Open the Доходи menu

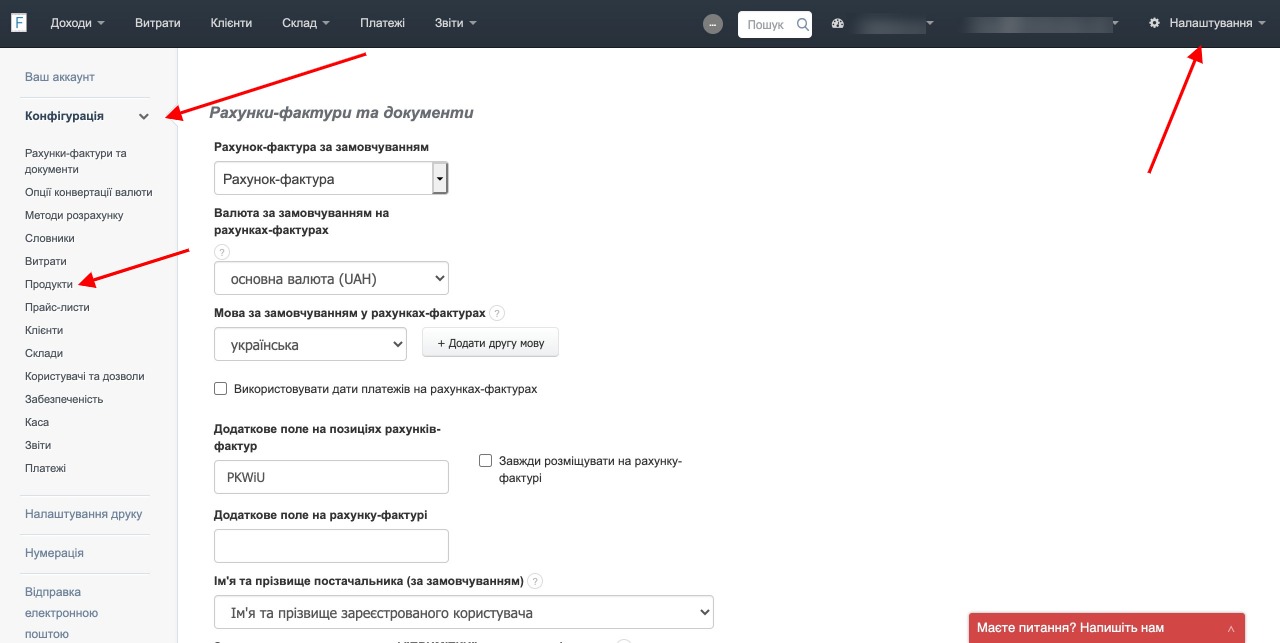click(x=77, y=23)
